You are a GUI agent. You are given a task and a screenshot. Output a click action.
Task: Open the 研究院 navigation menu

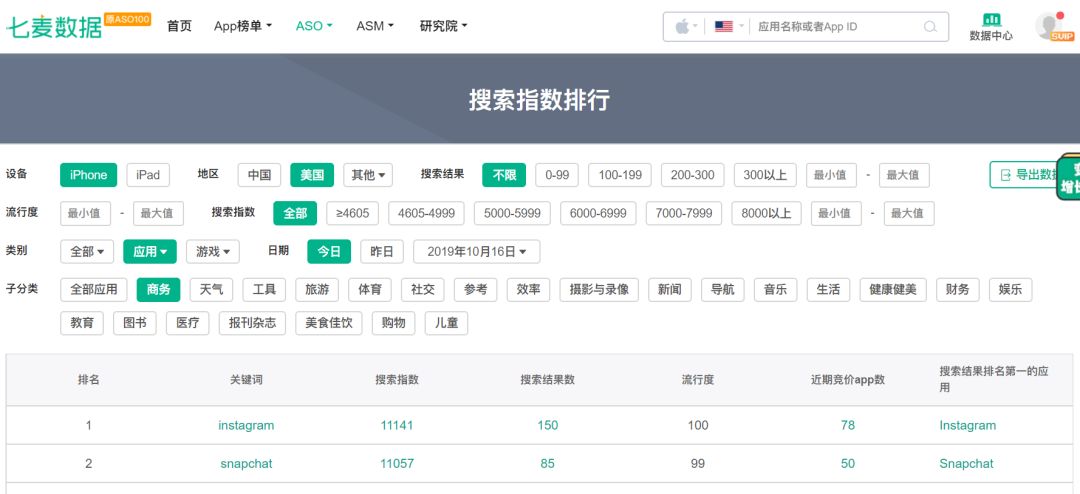click(444, 26)
